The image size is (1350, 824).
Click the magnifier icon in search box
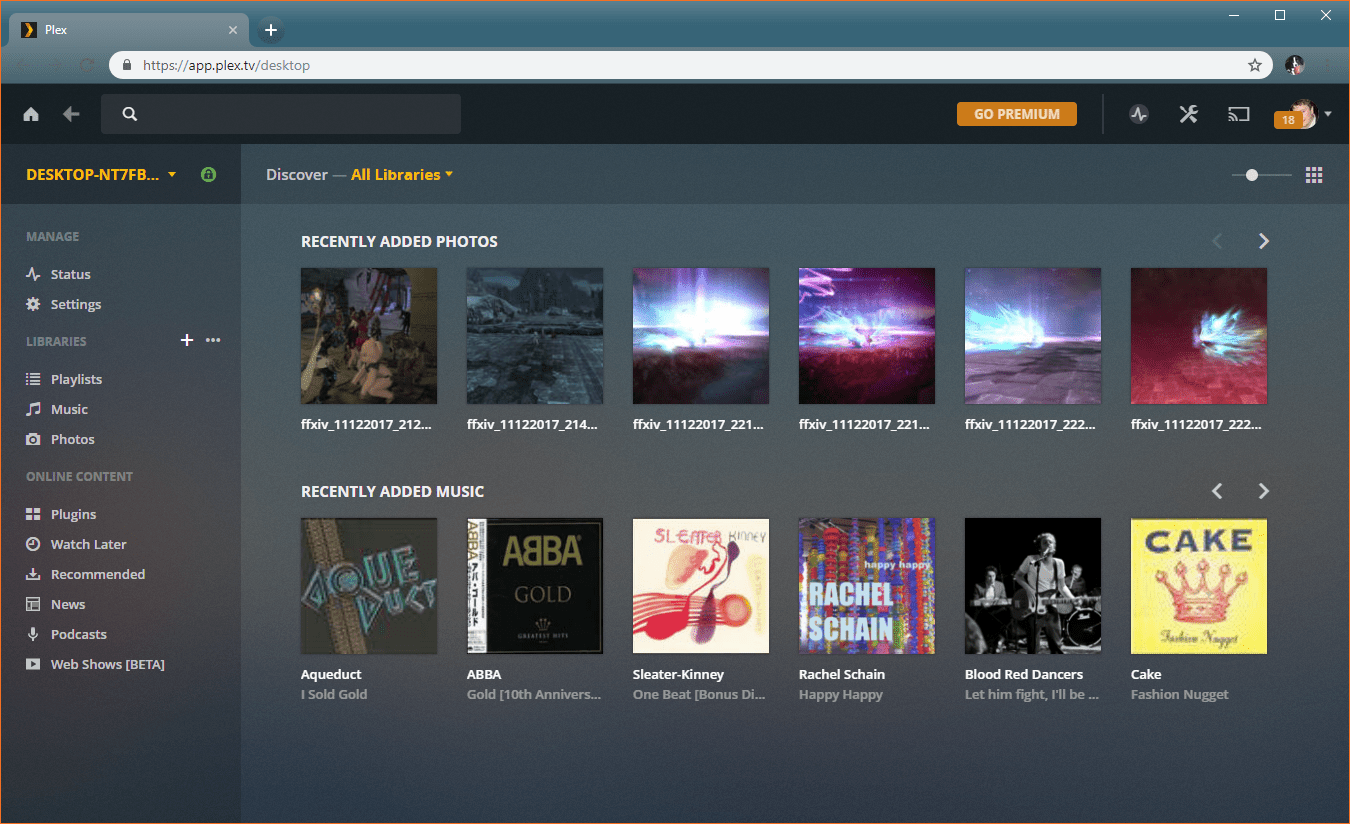tap(130, 114)
